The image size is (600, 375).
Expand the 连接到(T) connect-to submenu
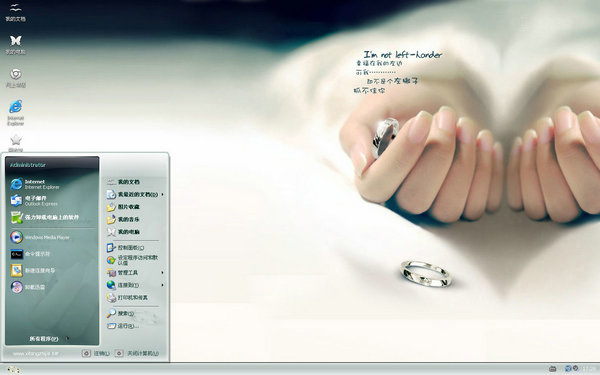(135, 285)
